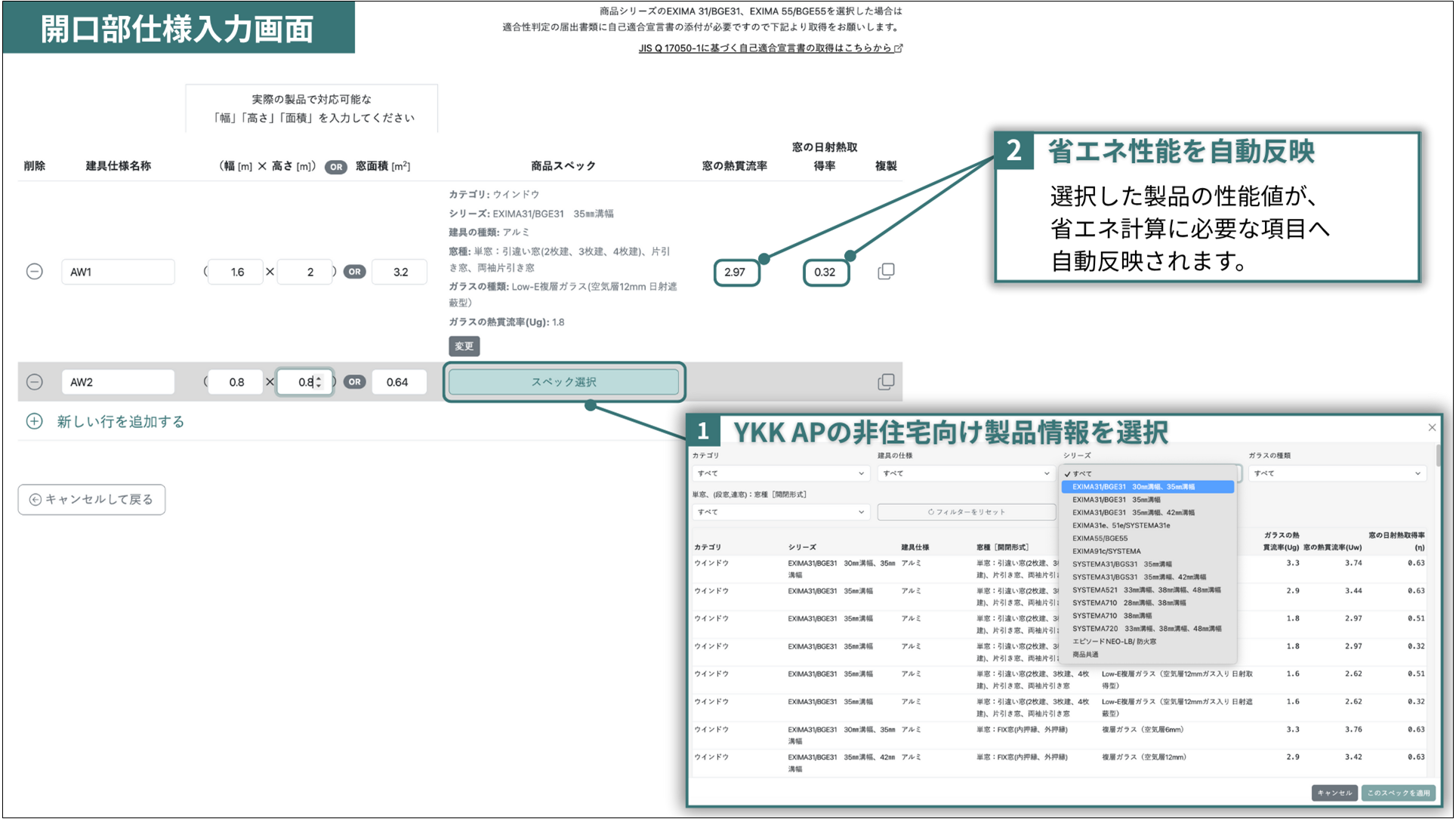Open the 建具の仕様 filter dropdown
Viewport: 1456px width, 819px height.
point(966,473)
